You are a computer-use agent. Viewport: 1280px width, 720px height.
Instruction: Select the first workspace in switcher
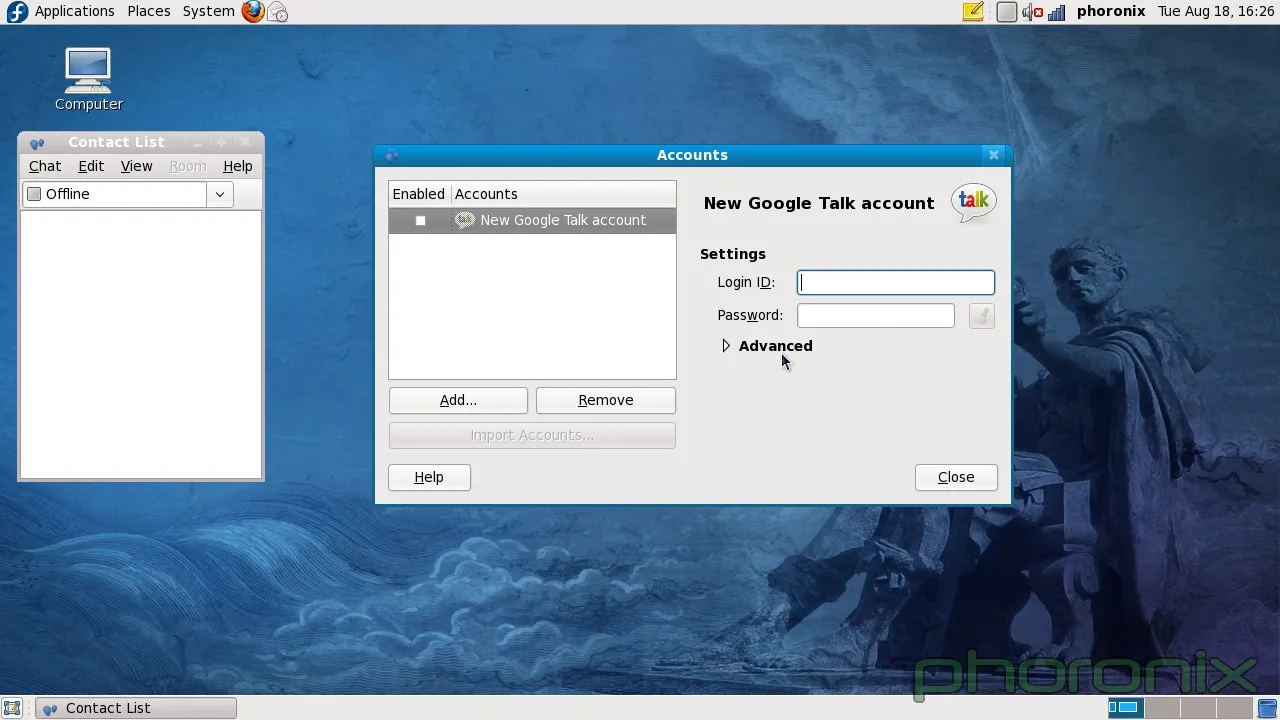coord(1125,708)
